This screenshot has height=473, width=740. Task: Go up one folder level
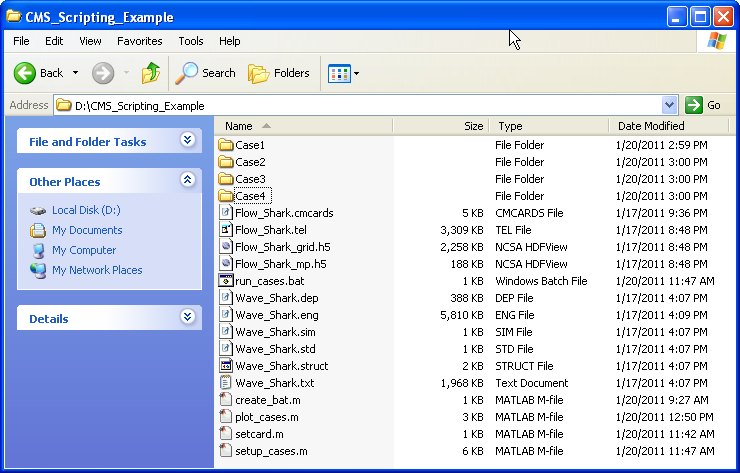151,73
